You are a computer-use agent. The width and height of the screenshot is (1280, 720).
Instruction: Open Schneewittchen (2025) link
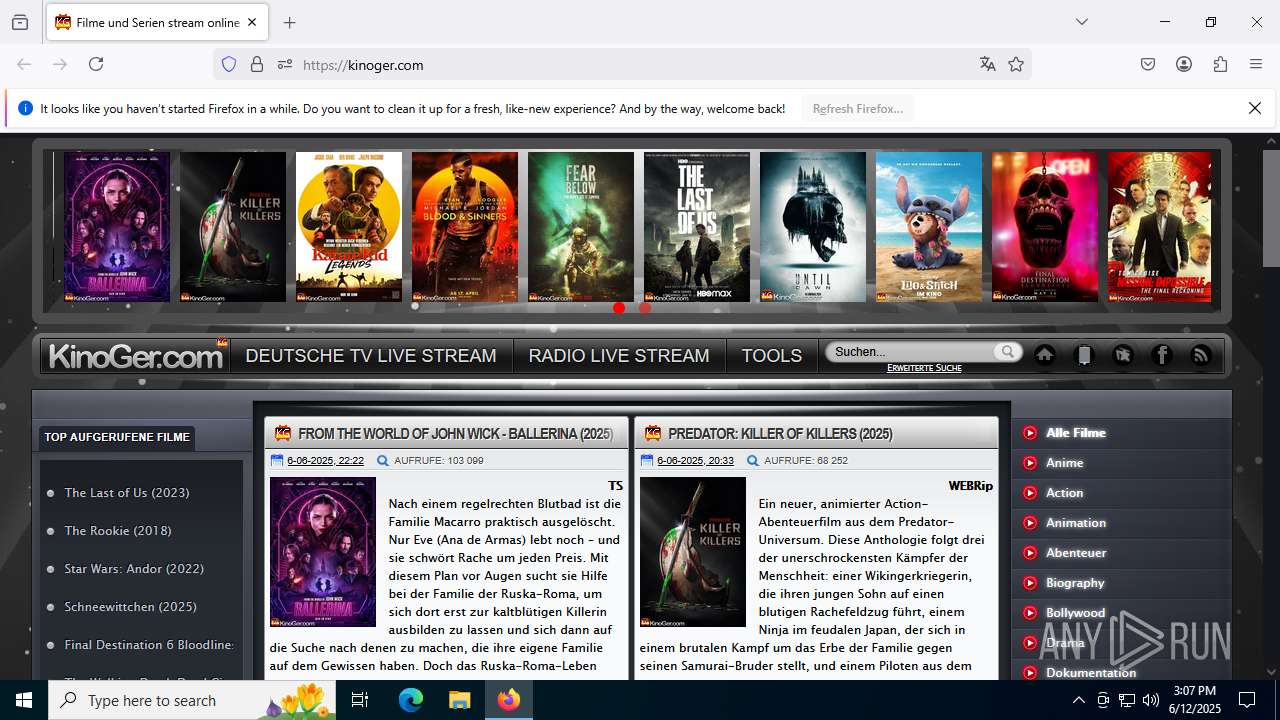[131, 607]
